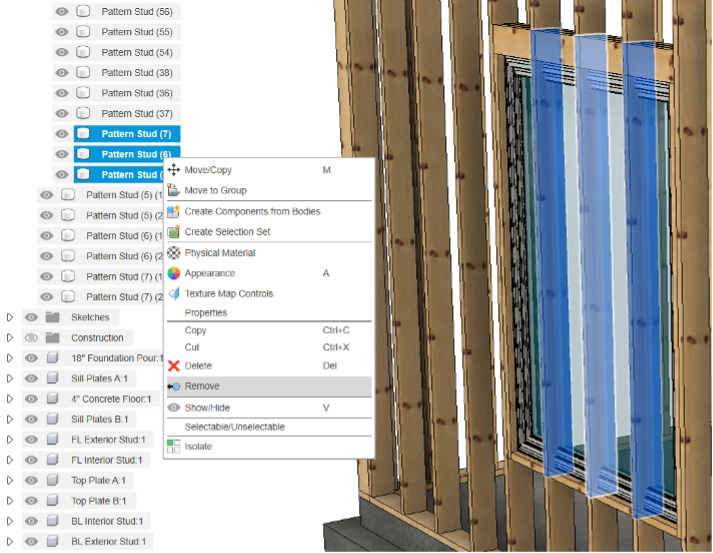This screenshot has height=553, width=713.
Task: Choose Show/Hide from the context menu
Action: coord(269,407)
